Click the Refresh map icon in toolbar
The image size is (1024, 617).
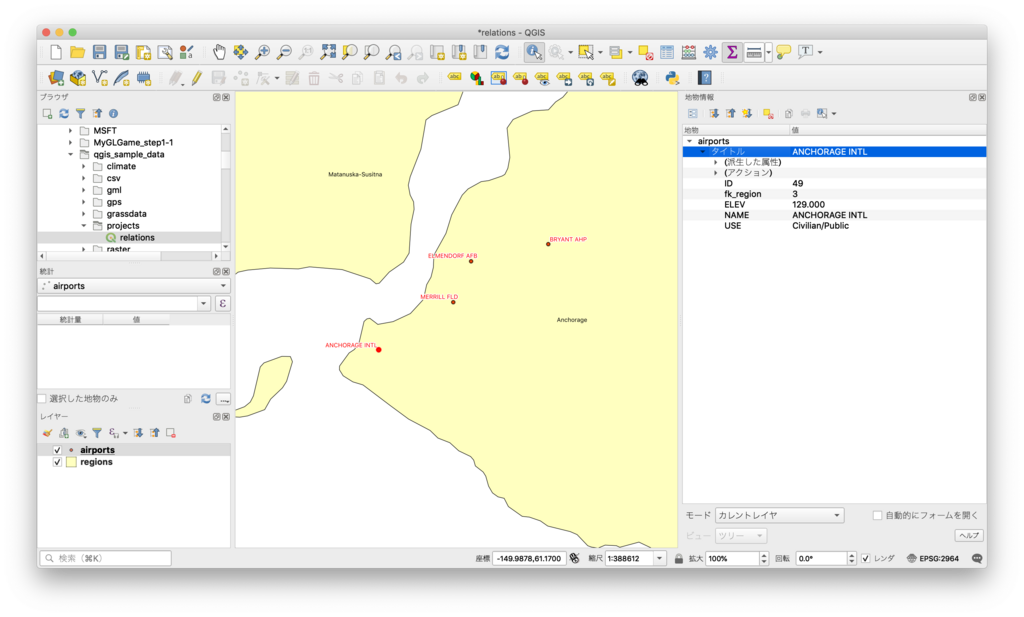click(x=502, y=52)
